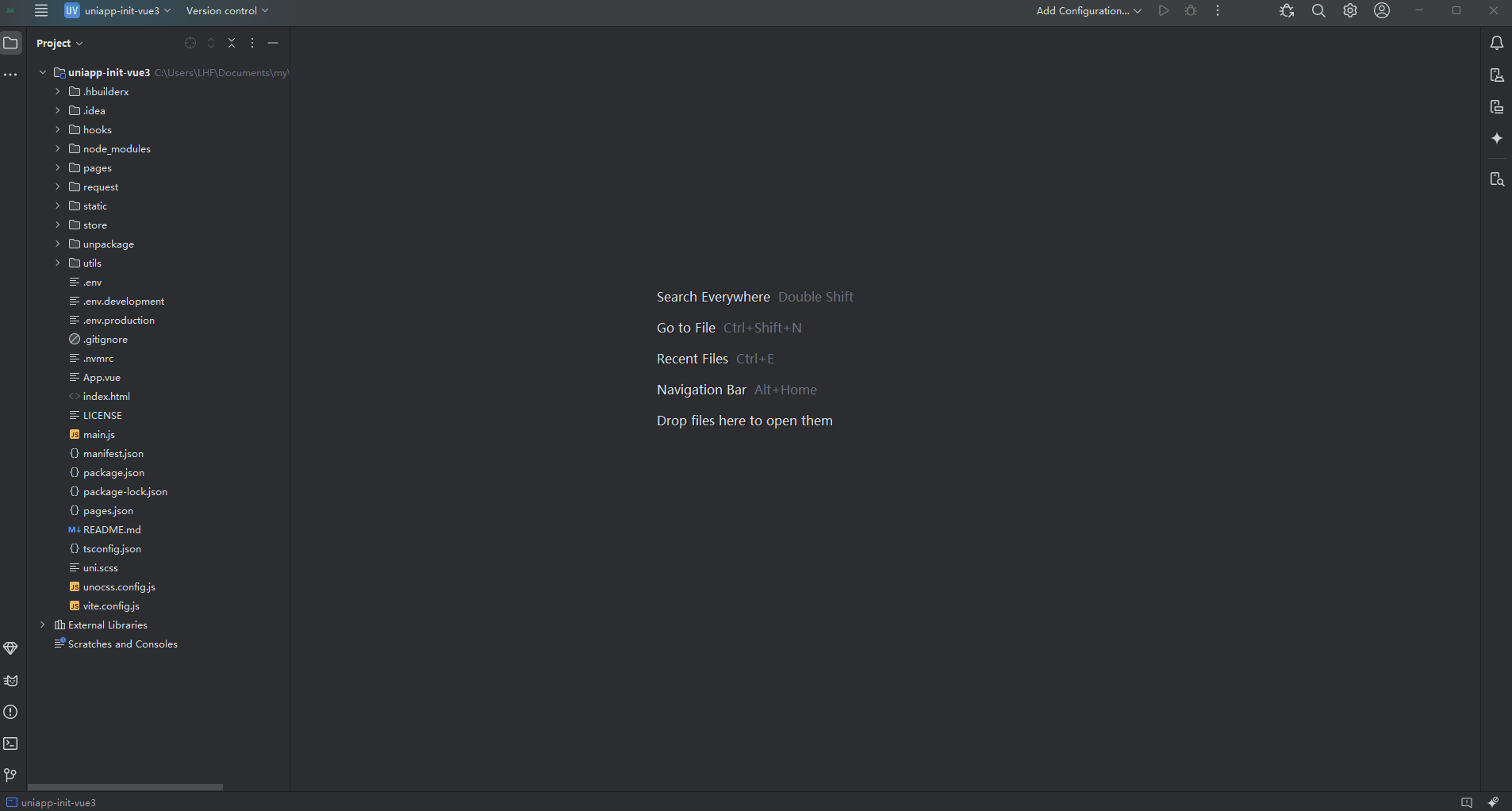The width and height of the screenshot is (1512, 811).
Task: Open the Version control dropdown
Action: click(x=227, y=11)
